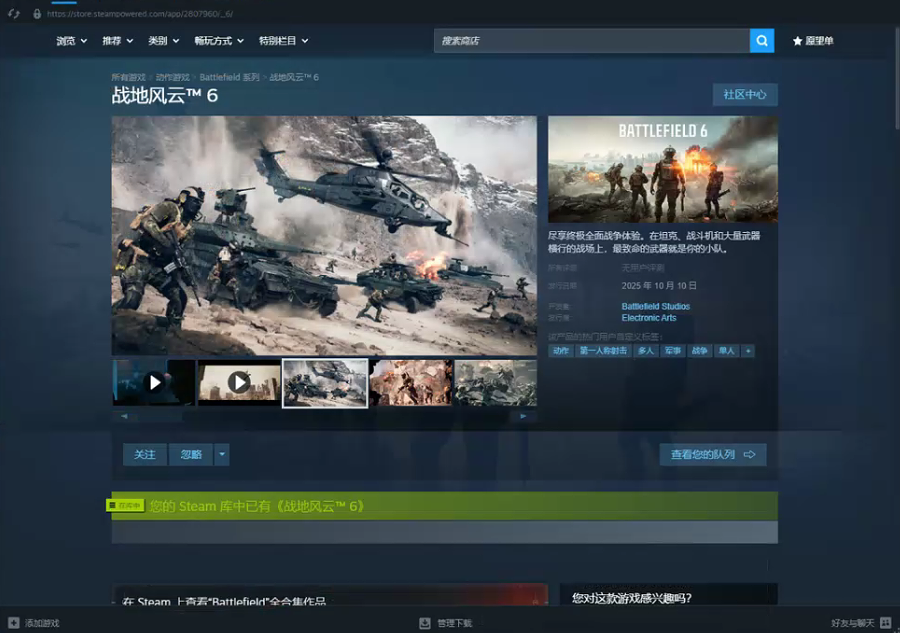Open the manage downloads icon
Screen dimensions: 900x633
[x=425, y=623]
